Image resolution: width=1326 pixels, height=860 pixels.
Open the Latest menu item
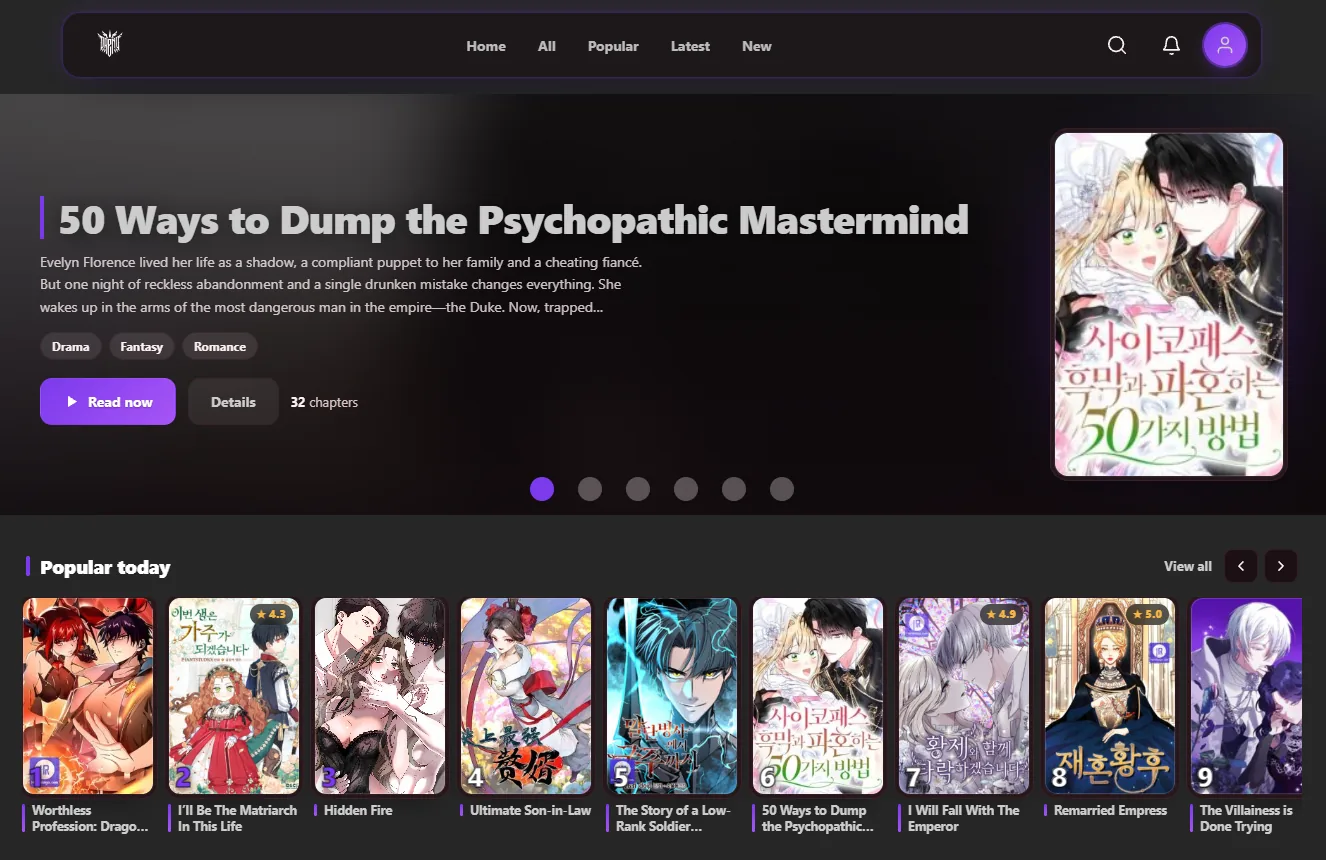point(690,46)
